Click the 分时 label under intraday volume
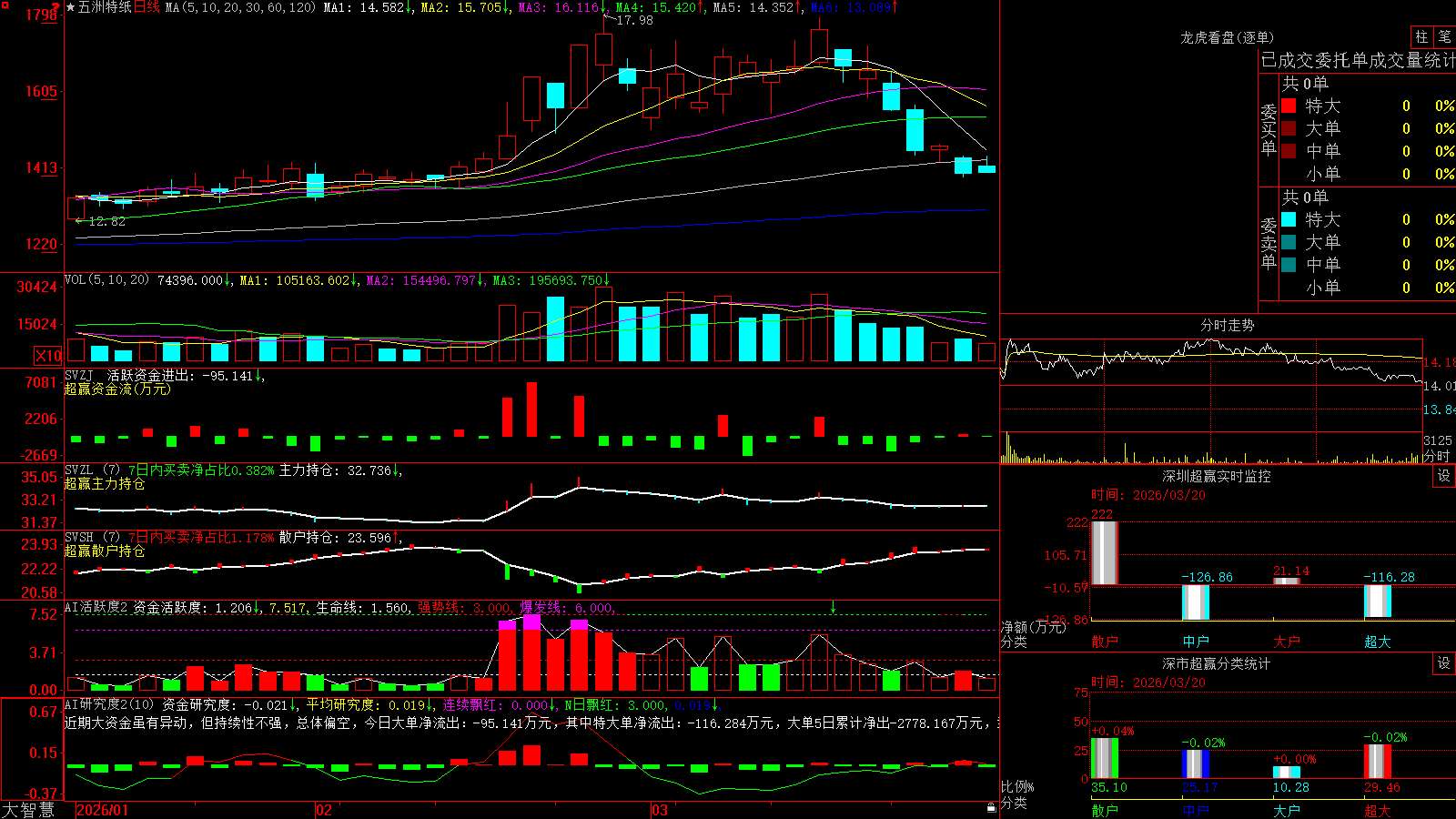This screenshot has width=1456, height=819. tap(1437, 456)
